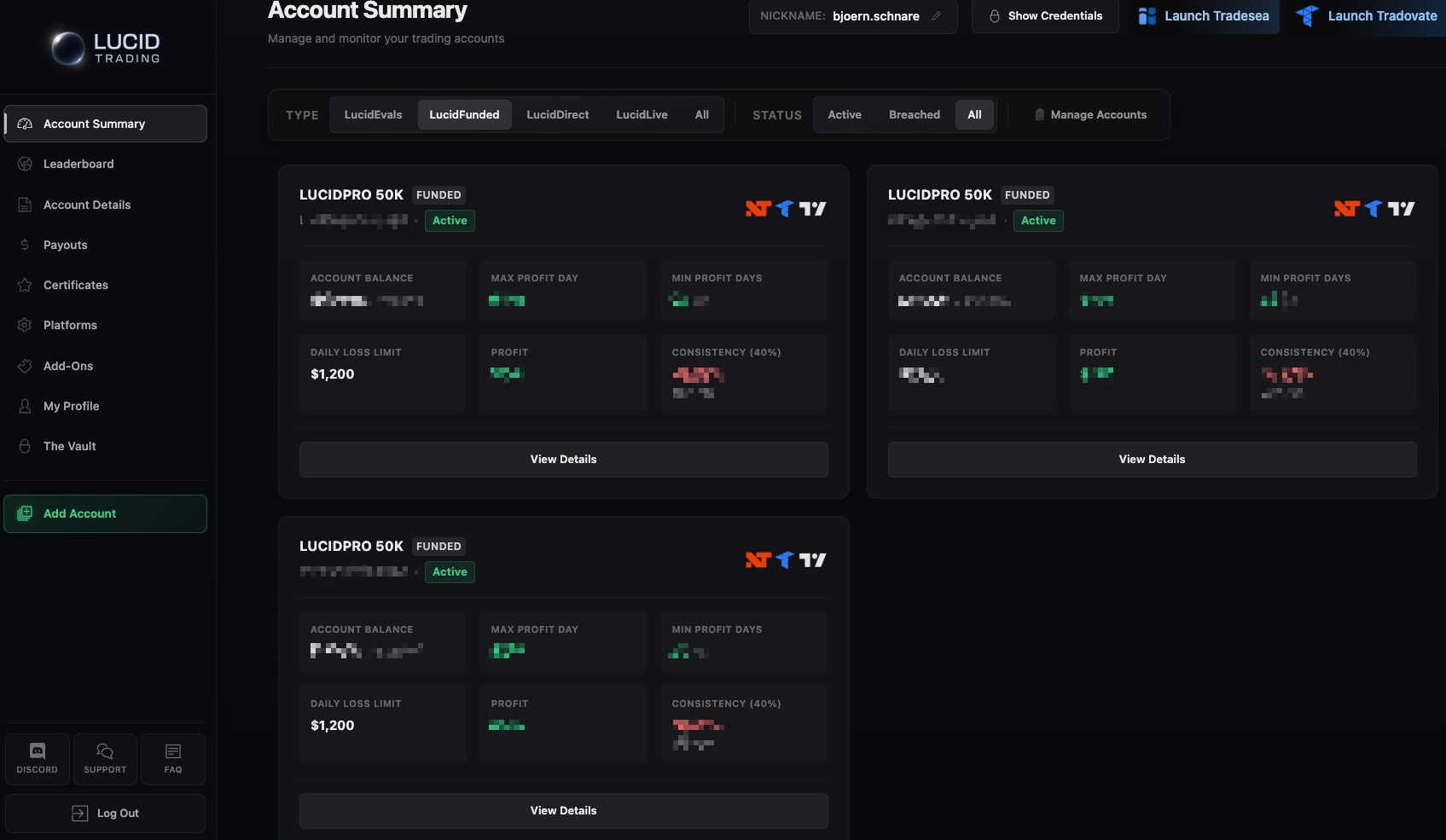The image size is (1446, 840).
Task: Click FUNDED tag on top-right card
Action: (1027, 195)
